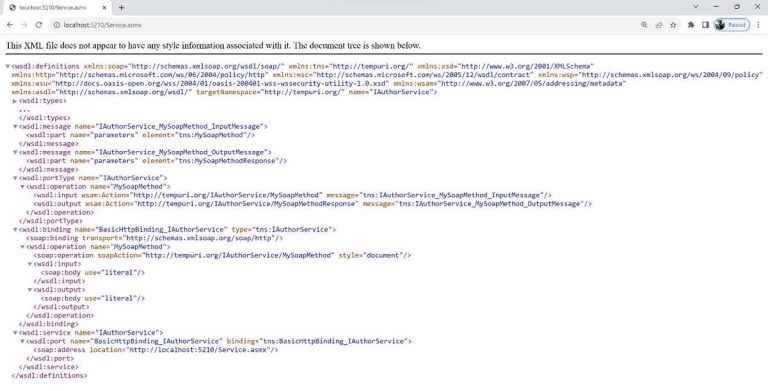The height and width of the screenshot is (391, 768).
Task: Collapse the MySoapMethod_InputMessage message node
Action: pyautogui.click(x=15, y=126)
